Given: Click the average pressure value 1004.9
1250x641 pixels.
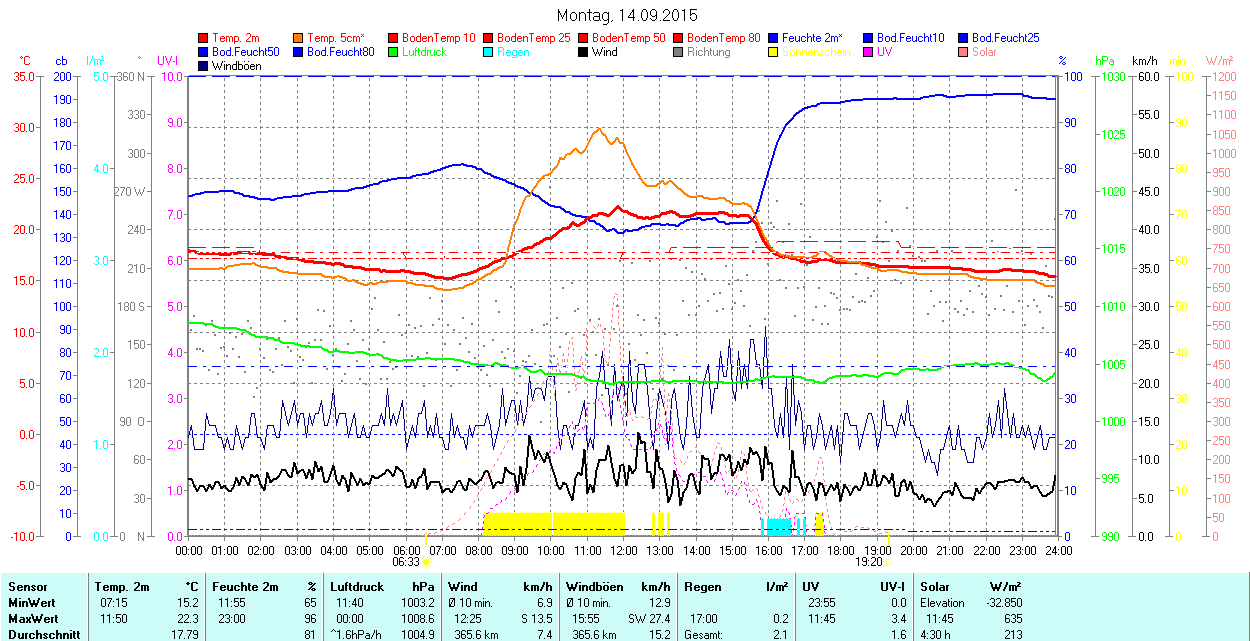Looking at the screenshot, I should pos(418,635).
